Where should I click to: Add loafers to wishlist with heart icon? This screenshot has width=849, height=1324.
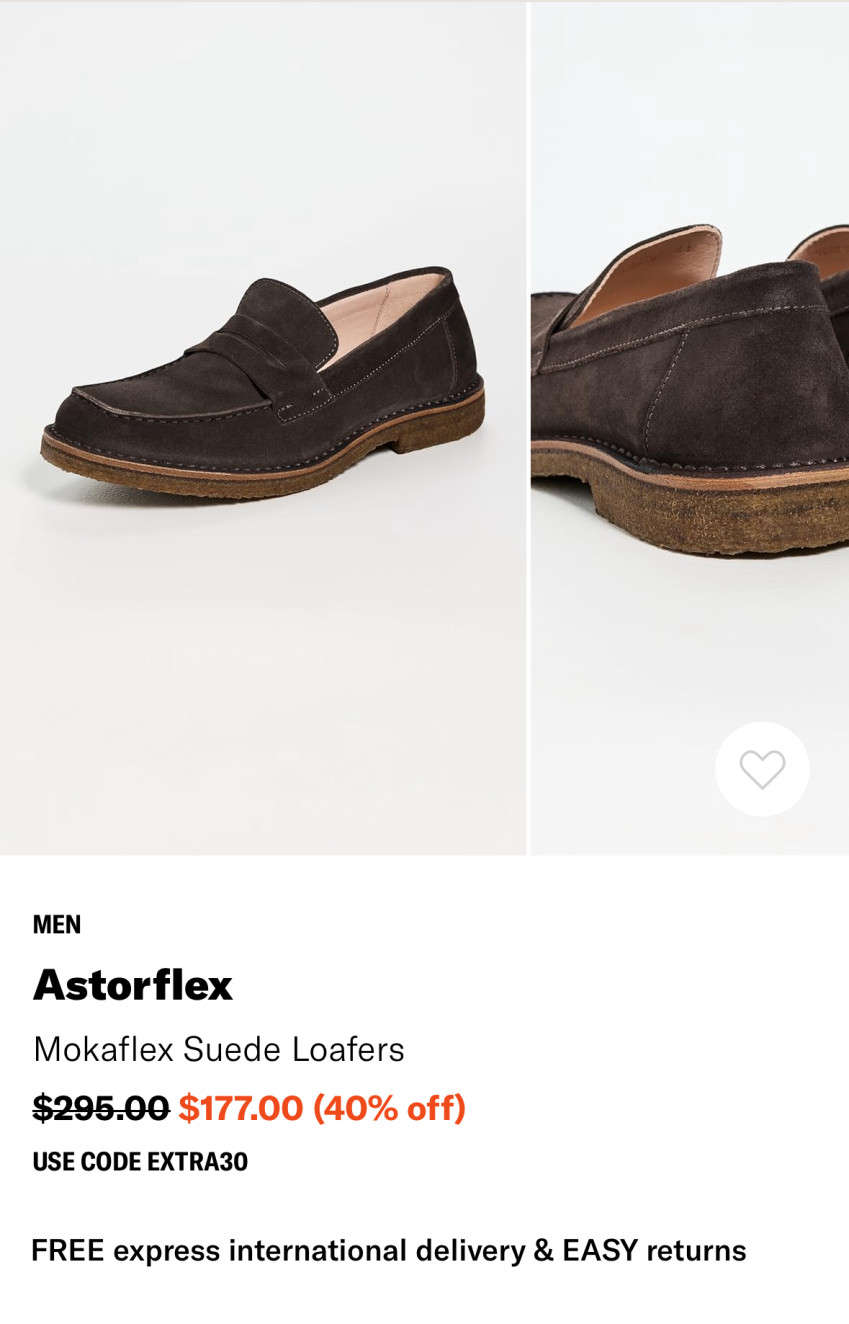click(x=762, y=769)
